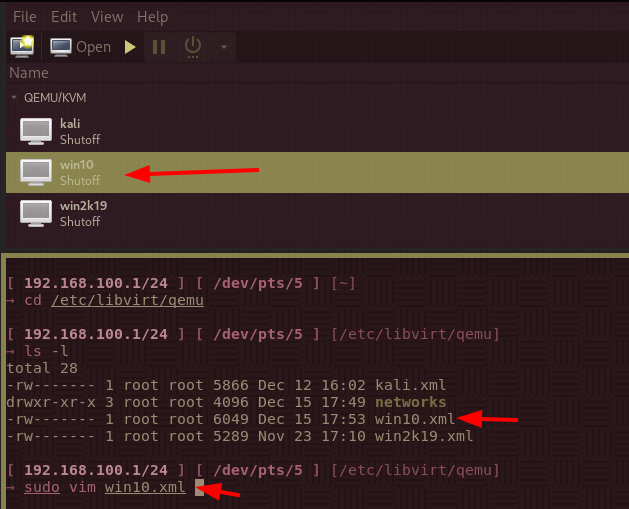Place cursor at terminal cursor block
The height and width of the screenshot is (509, 629).
click(199, 487)
